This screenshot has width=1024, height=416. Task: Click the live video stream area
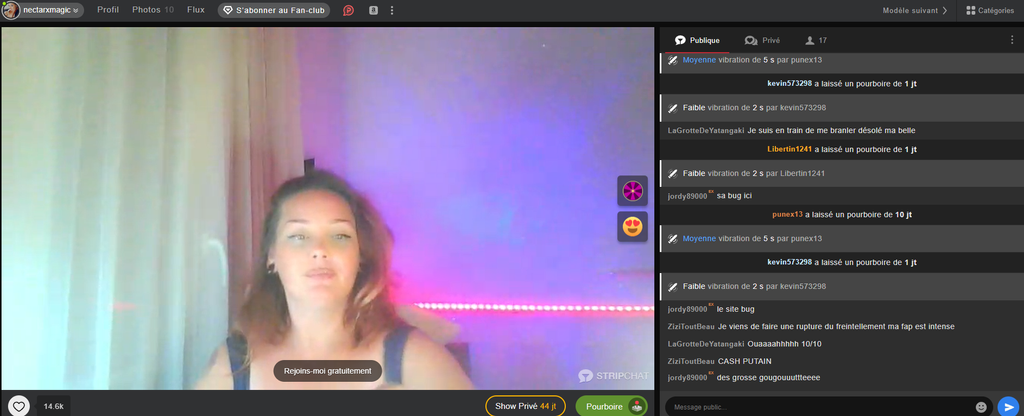click(x=327, y=208)
